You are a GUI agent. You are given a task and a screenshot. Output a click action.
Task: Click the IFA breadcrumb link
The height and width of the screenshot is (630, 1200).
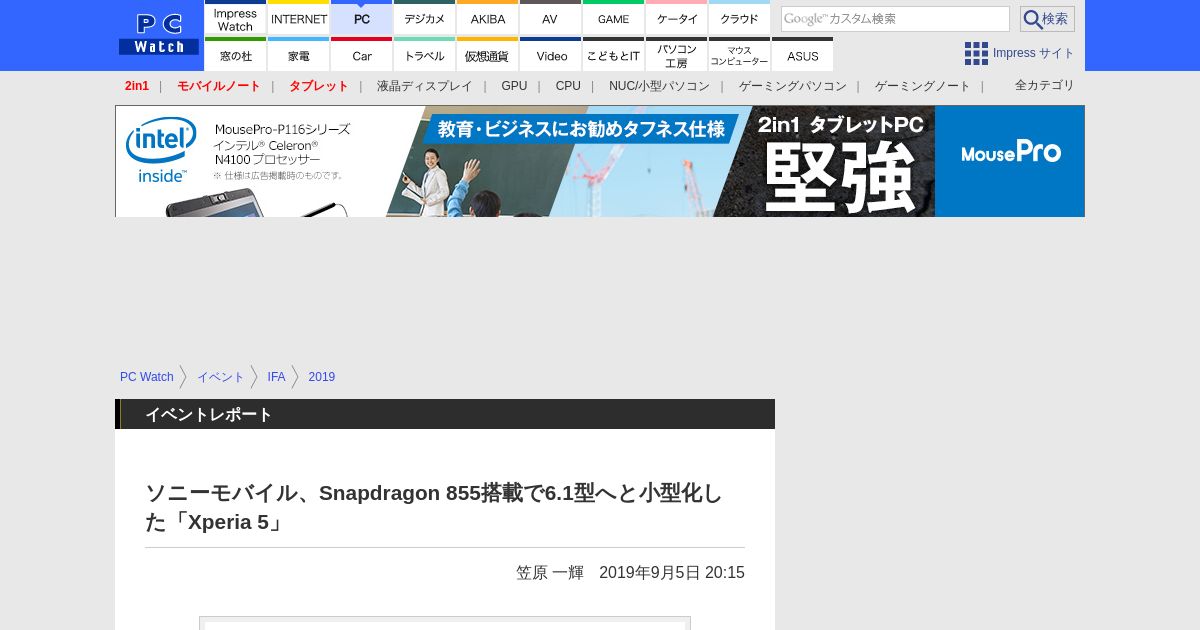[x=276, y=377]
